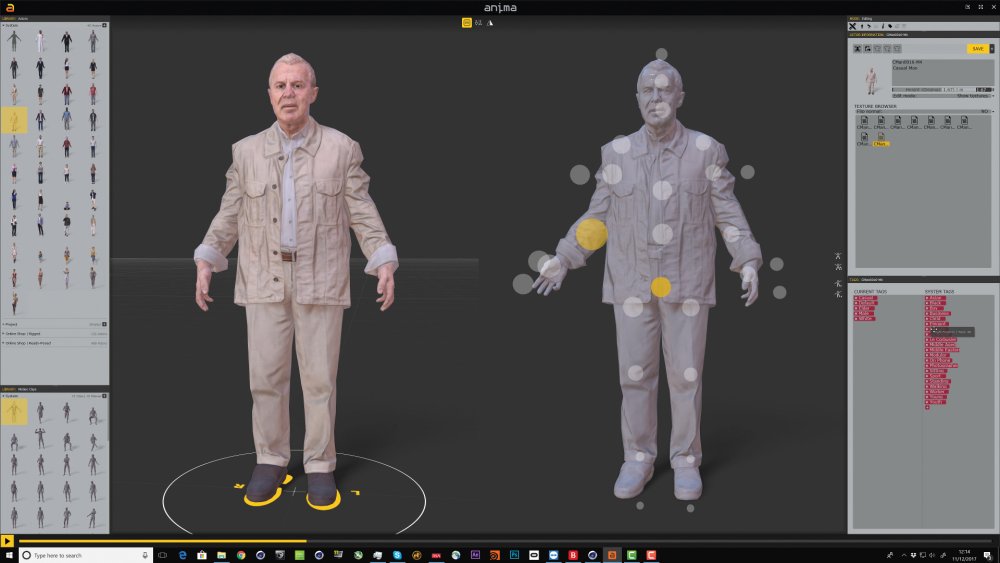Open the dropdown arrow next to SAVE

992,48
